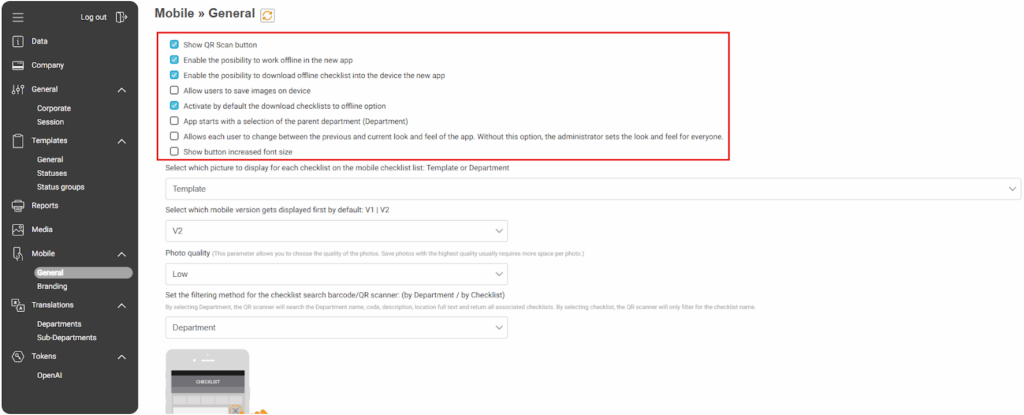The height and width of the screenshot is (415, 1024).
Task: Collapse the Templates section chevron
Action: coord(122,141)
